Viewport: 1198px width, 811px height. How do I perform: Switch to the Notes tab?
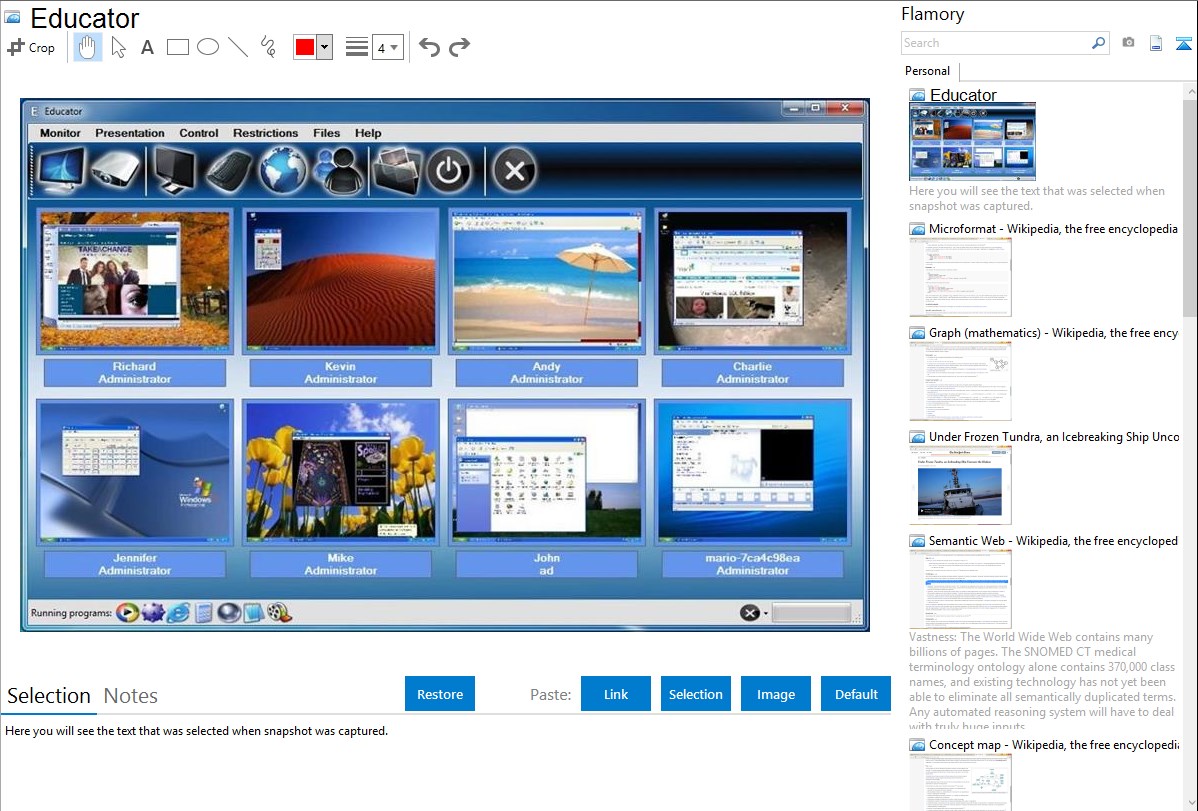click(x=131, y=696)
